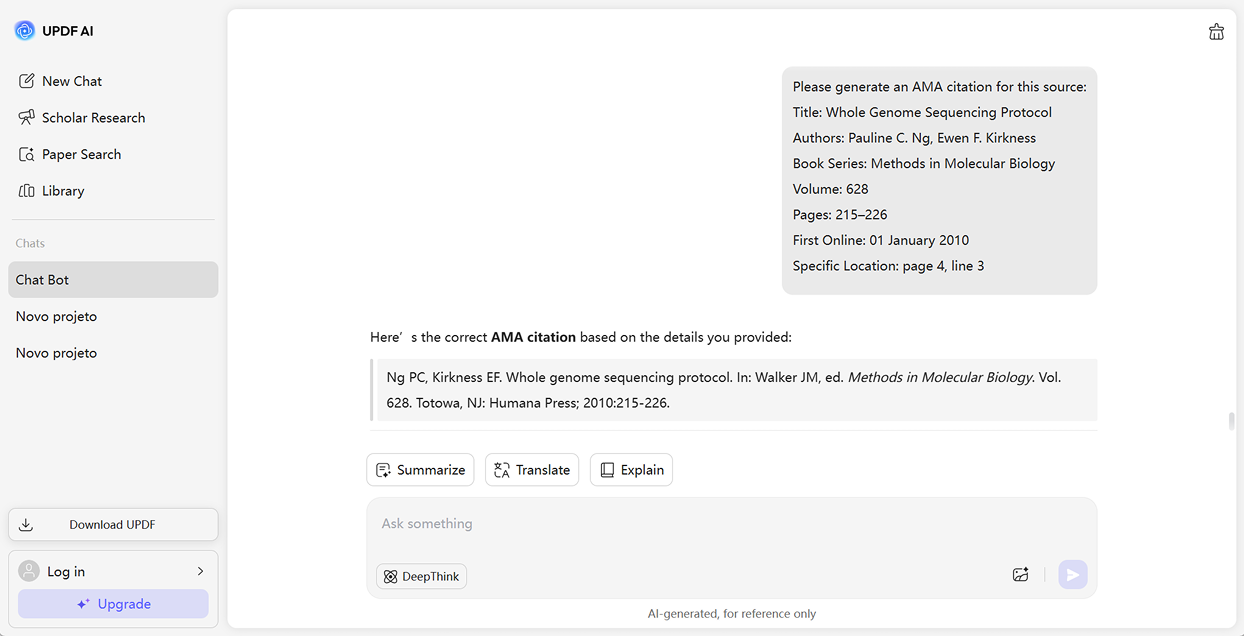Click the Ask something input field

click(730, 524)
